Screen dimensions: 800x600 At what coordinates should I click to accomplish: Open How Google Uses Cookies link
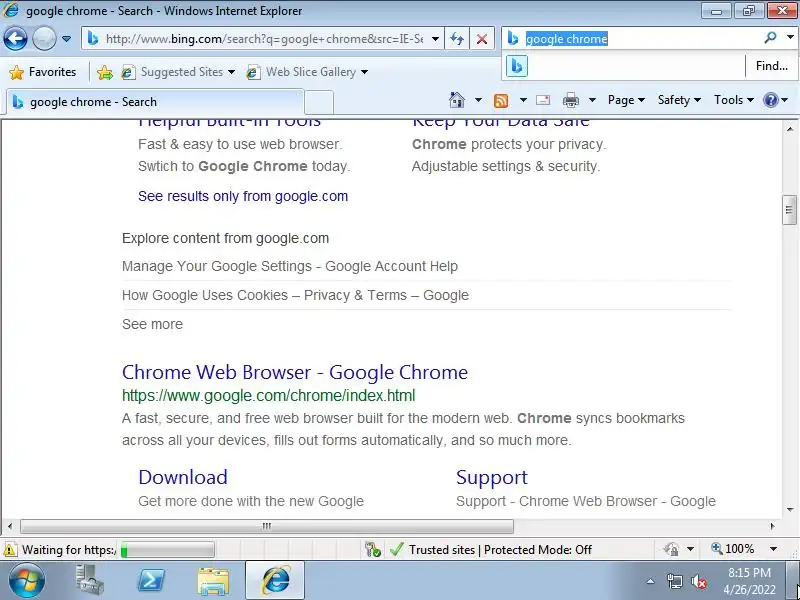295,295
